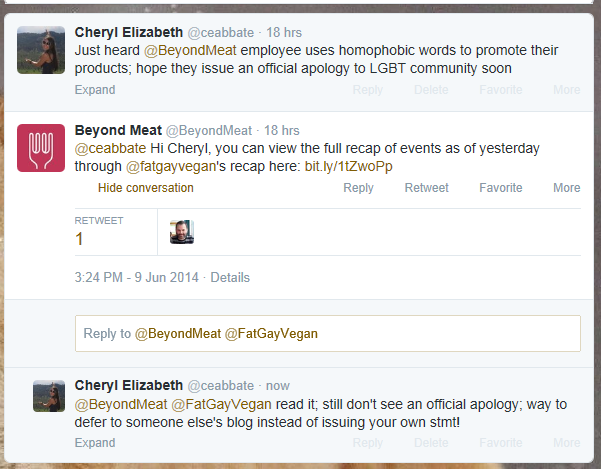This screenshot has width=601, height=469.
Task: Expand the first Cheryl Elizabeth tweet
Action: (x=95, y=90)
